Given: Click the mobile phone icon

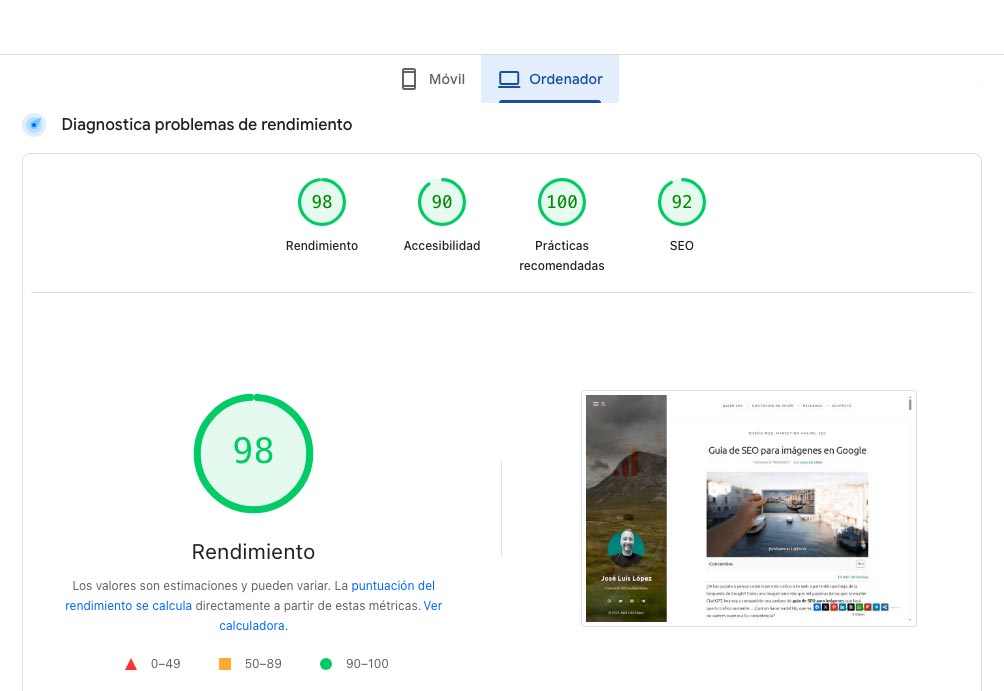Looking at the screenshot, I should coord(408,79).
